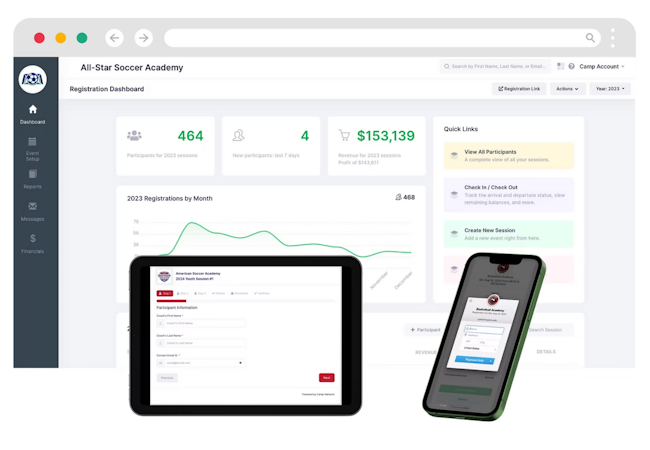Click the All-Star Soccer Academy logo
Viewport: 650px width, 450px height.
(33, 79)
